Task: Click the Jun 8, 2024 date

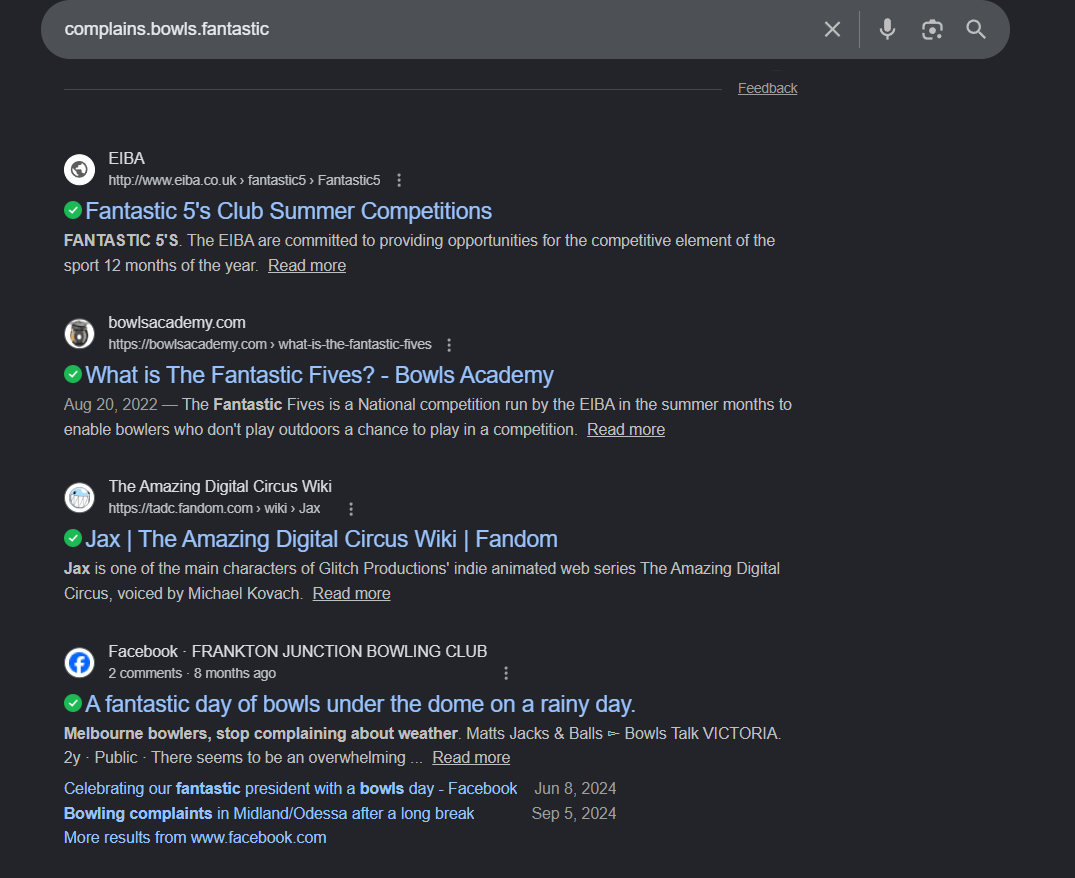Action: pos(575,789)
